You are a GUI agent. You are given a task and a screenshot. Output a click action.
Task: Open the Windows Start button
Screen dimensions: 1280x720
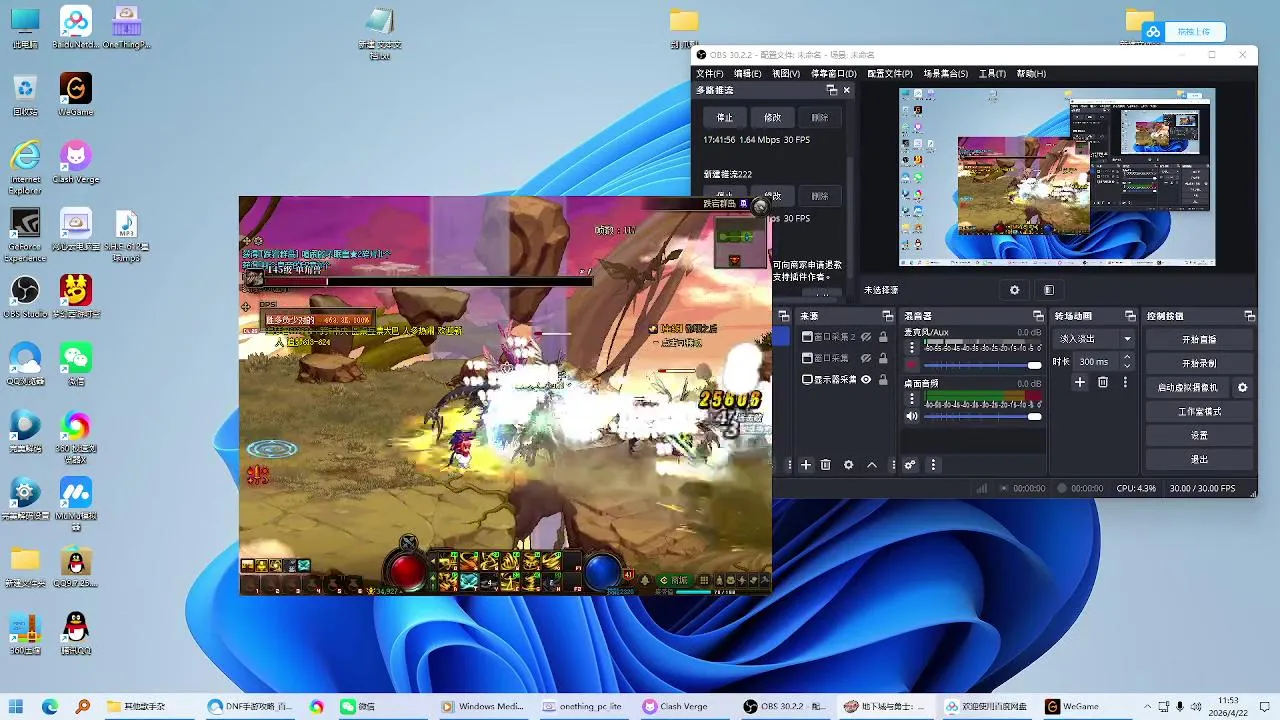pos(17,706)
